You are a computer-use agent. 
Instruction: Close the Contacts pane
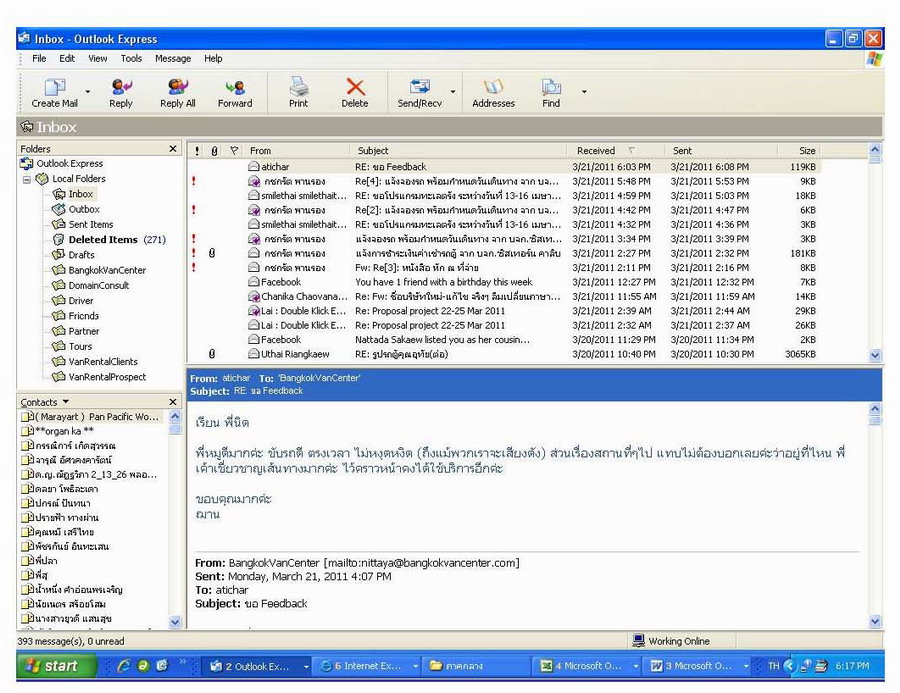(173, 401)
